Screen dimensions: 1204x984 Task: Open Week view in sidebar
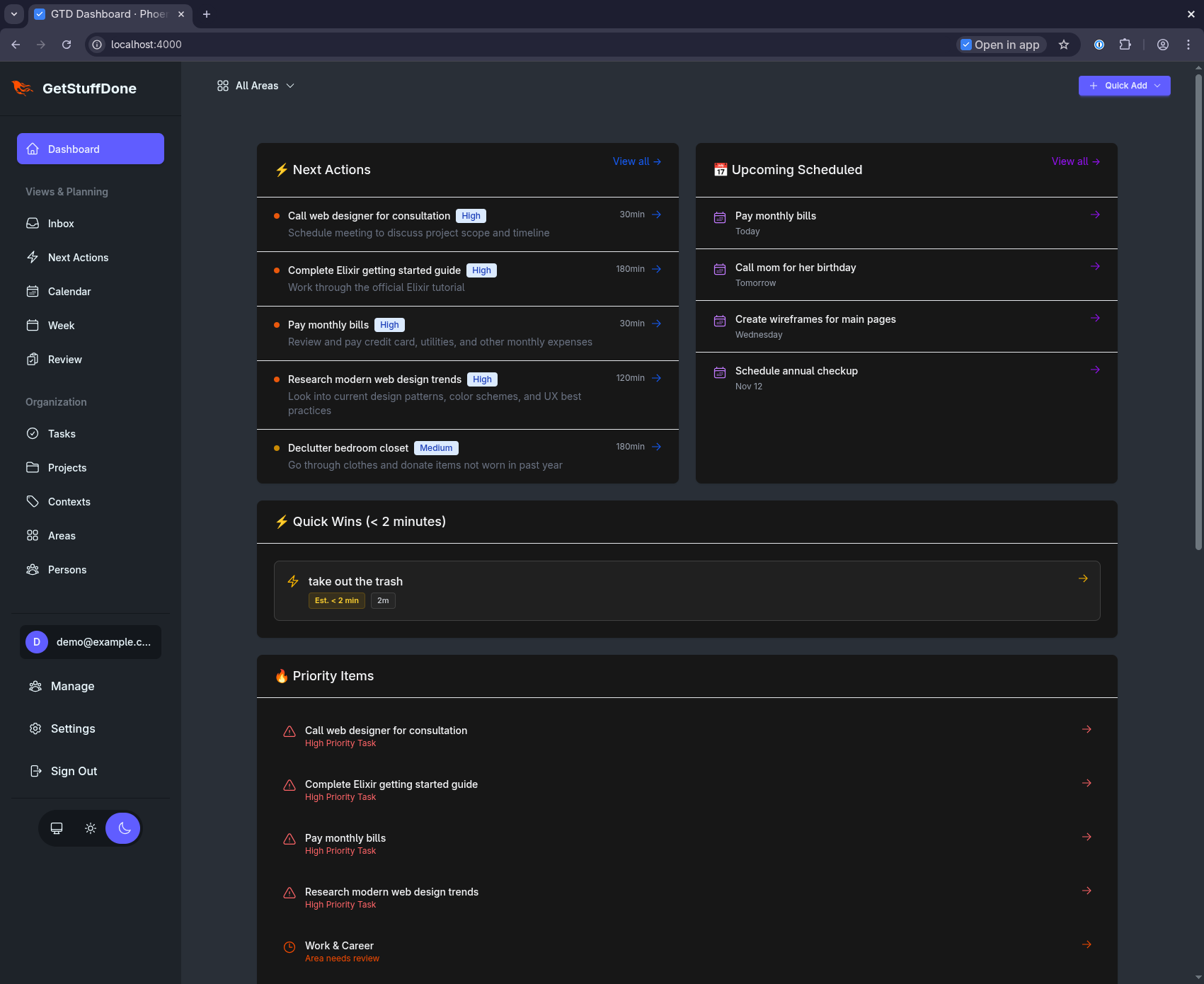pos(91,326)
